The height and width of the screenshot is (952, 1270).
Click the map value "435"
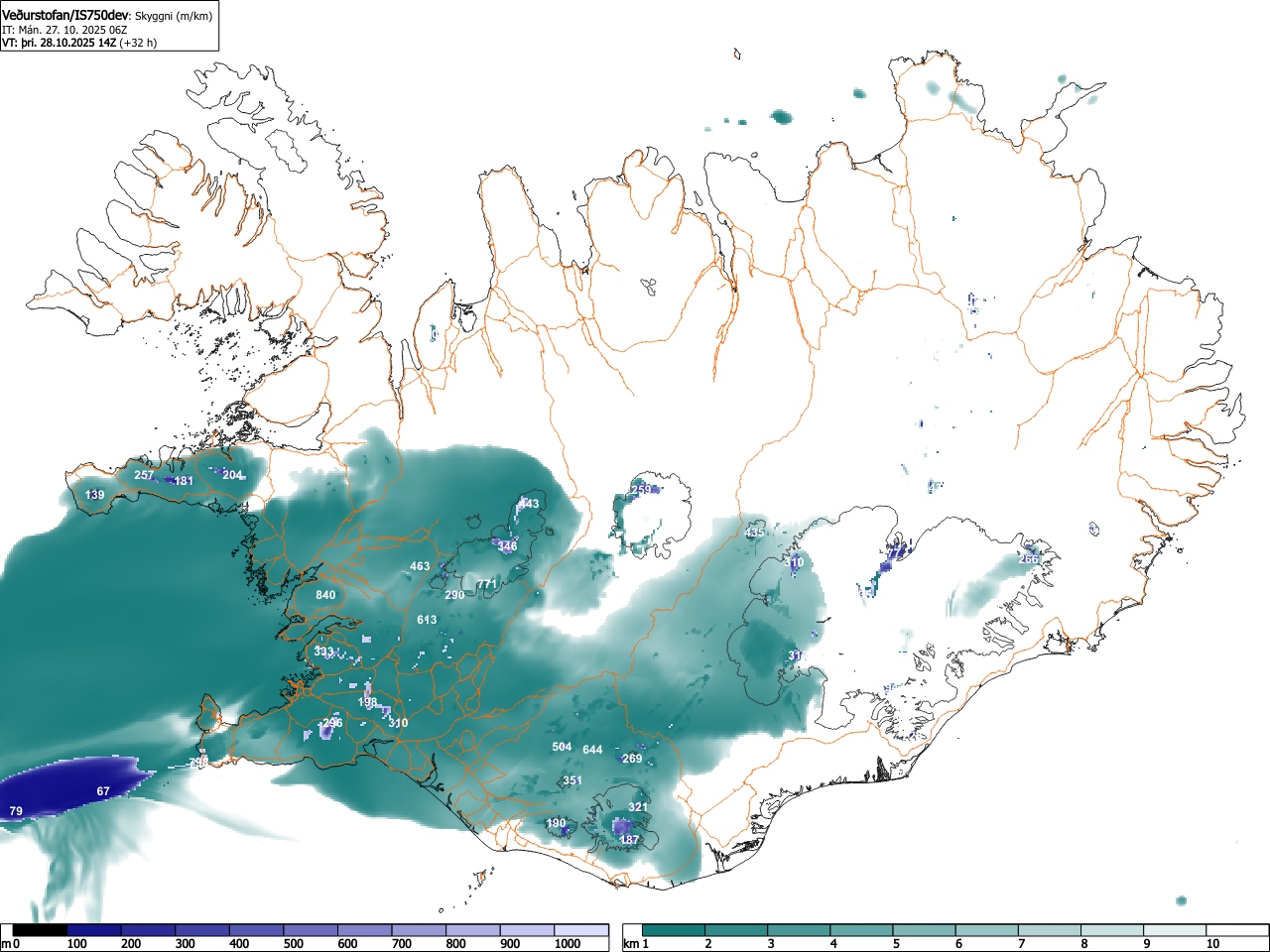755,533
